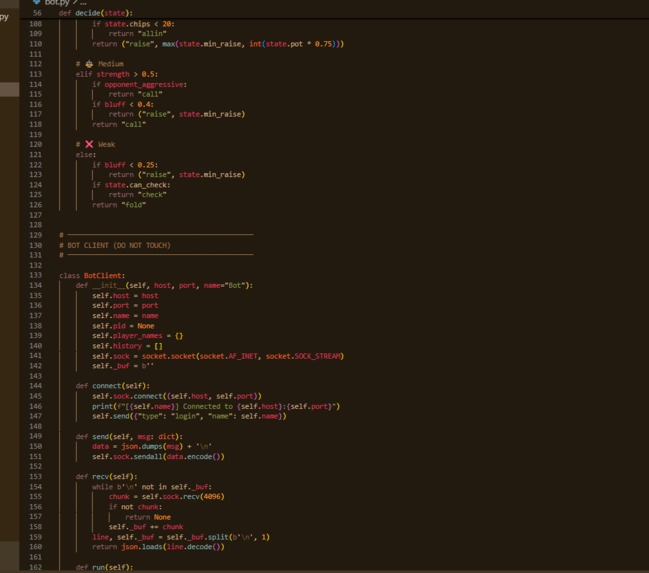Screen dimensions: 649x573
Task: Click line number 133 in the gutter
Action: point(35,275)
